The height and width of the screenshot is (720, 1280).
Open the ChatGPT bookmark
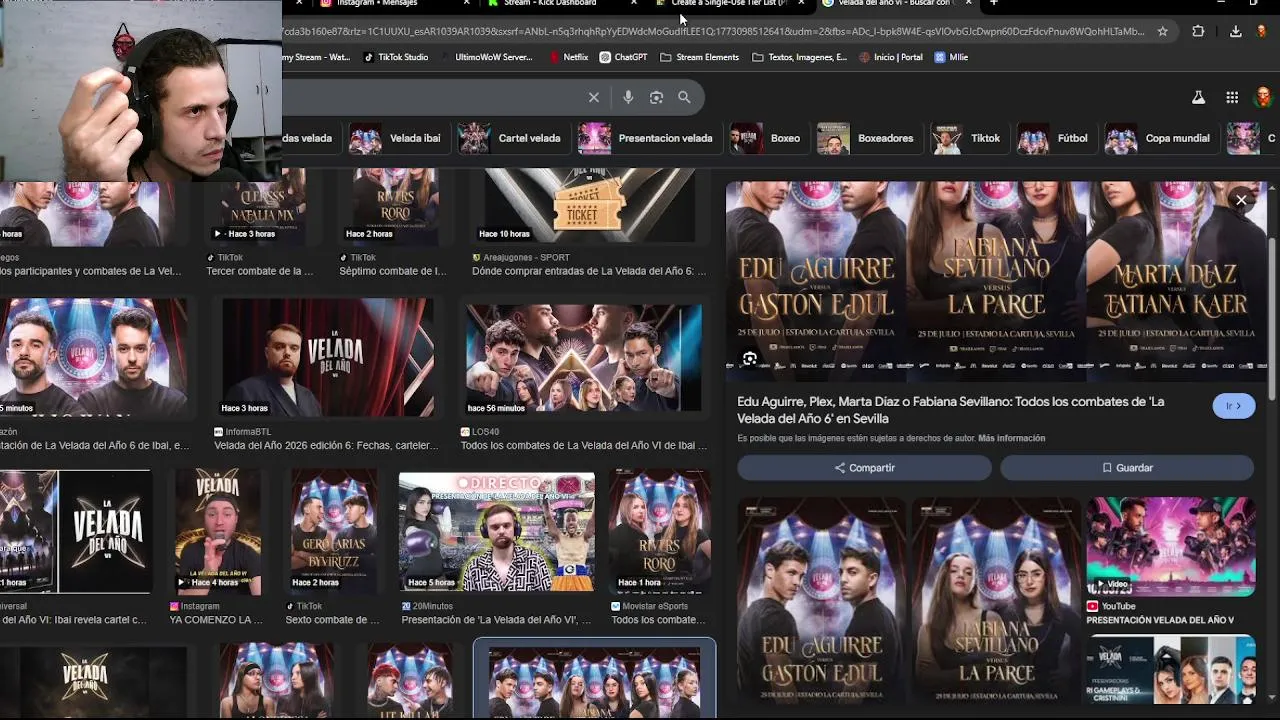tap(623, 57)
